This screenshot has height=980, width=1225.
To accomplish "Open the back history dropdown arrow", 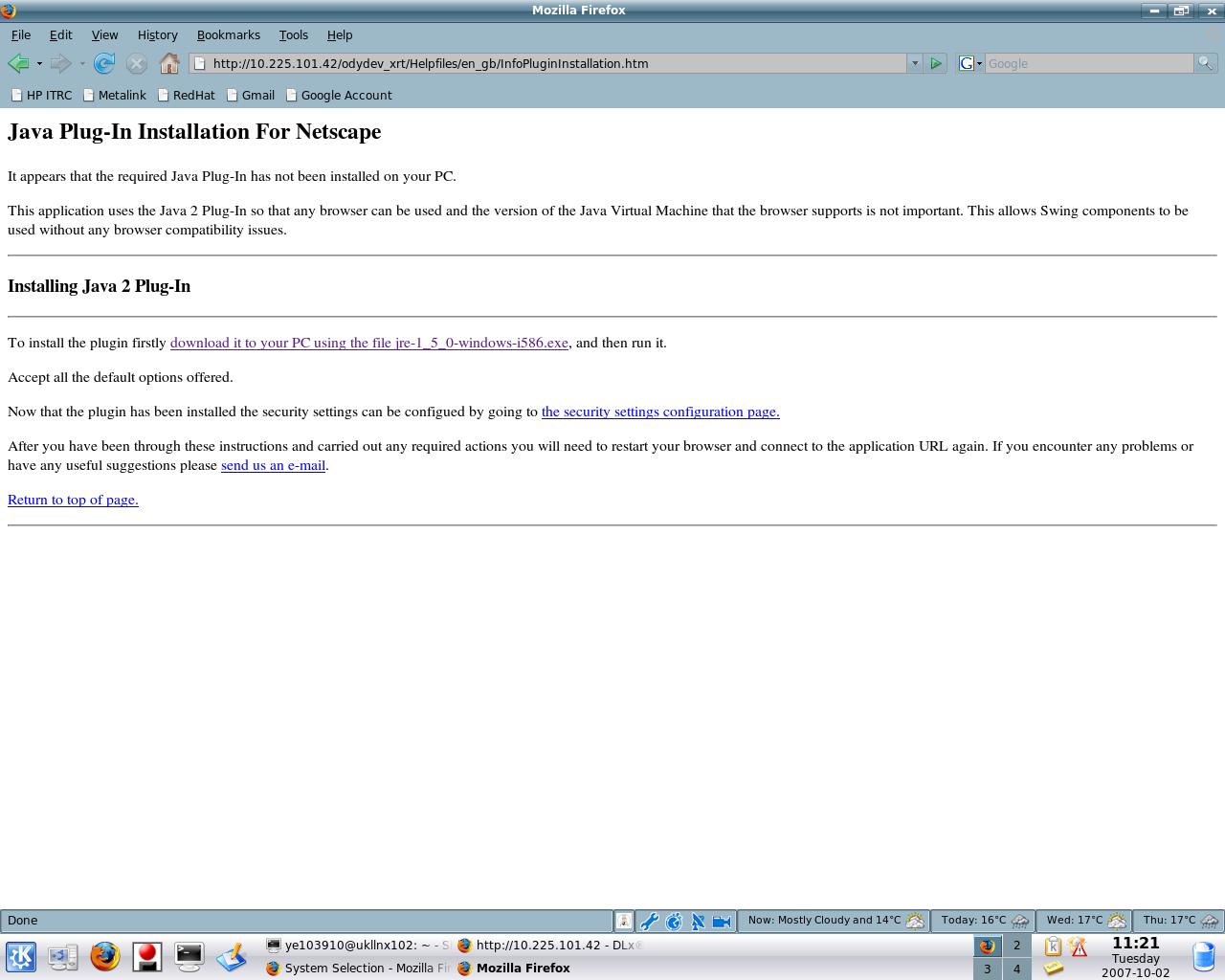I will pos(39,64).
